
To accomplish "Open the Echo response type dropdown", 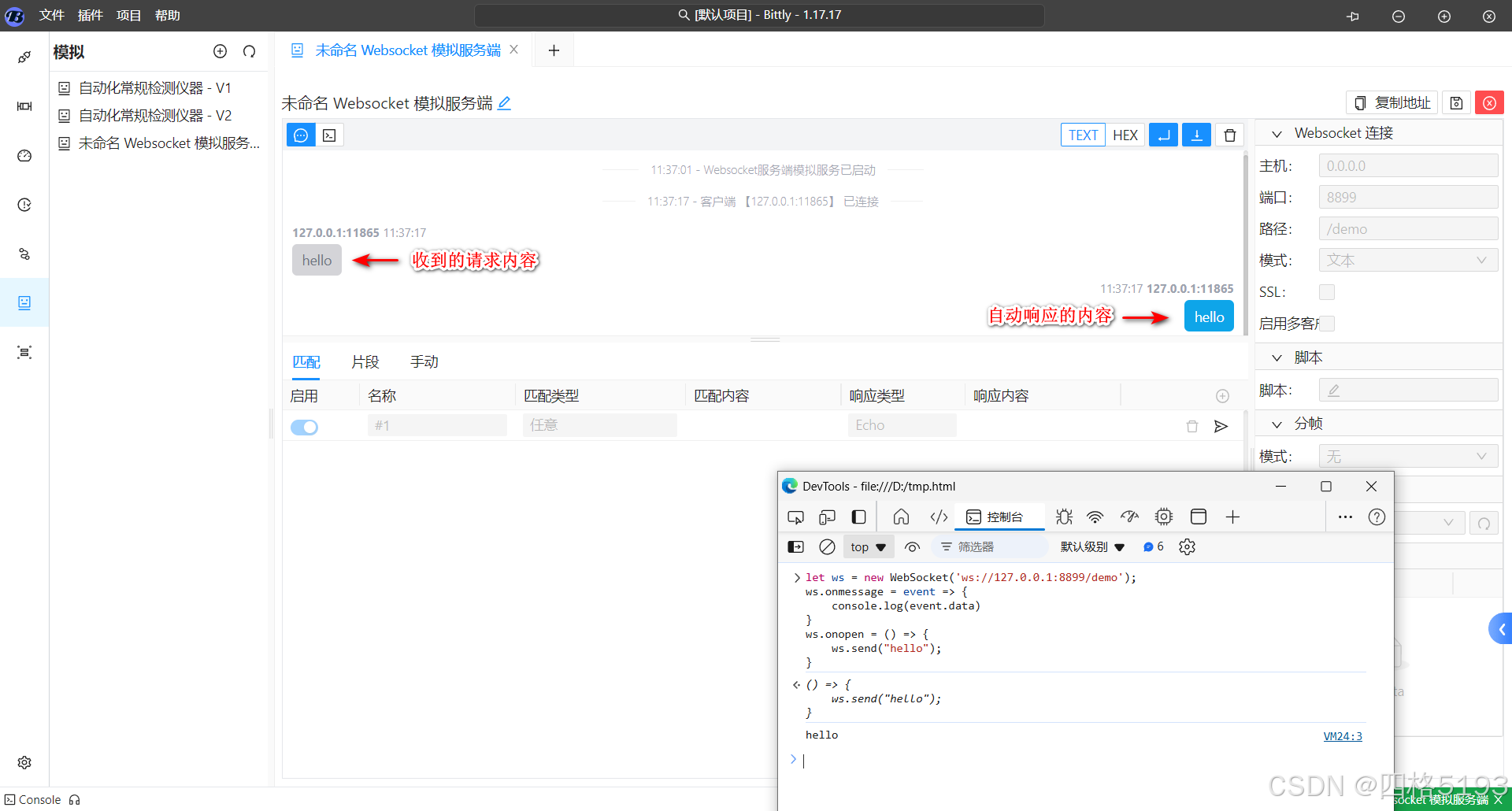I will point(902,425).
